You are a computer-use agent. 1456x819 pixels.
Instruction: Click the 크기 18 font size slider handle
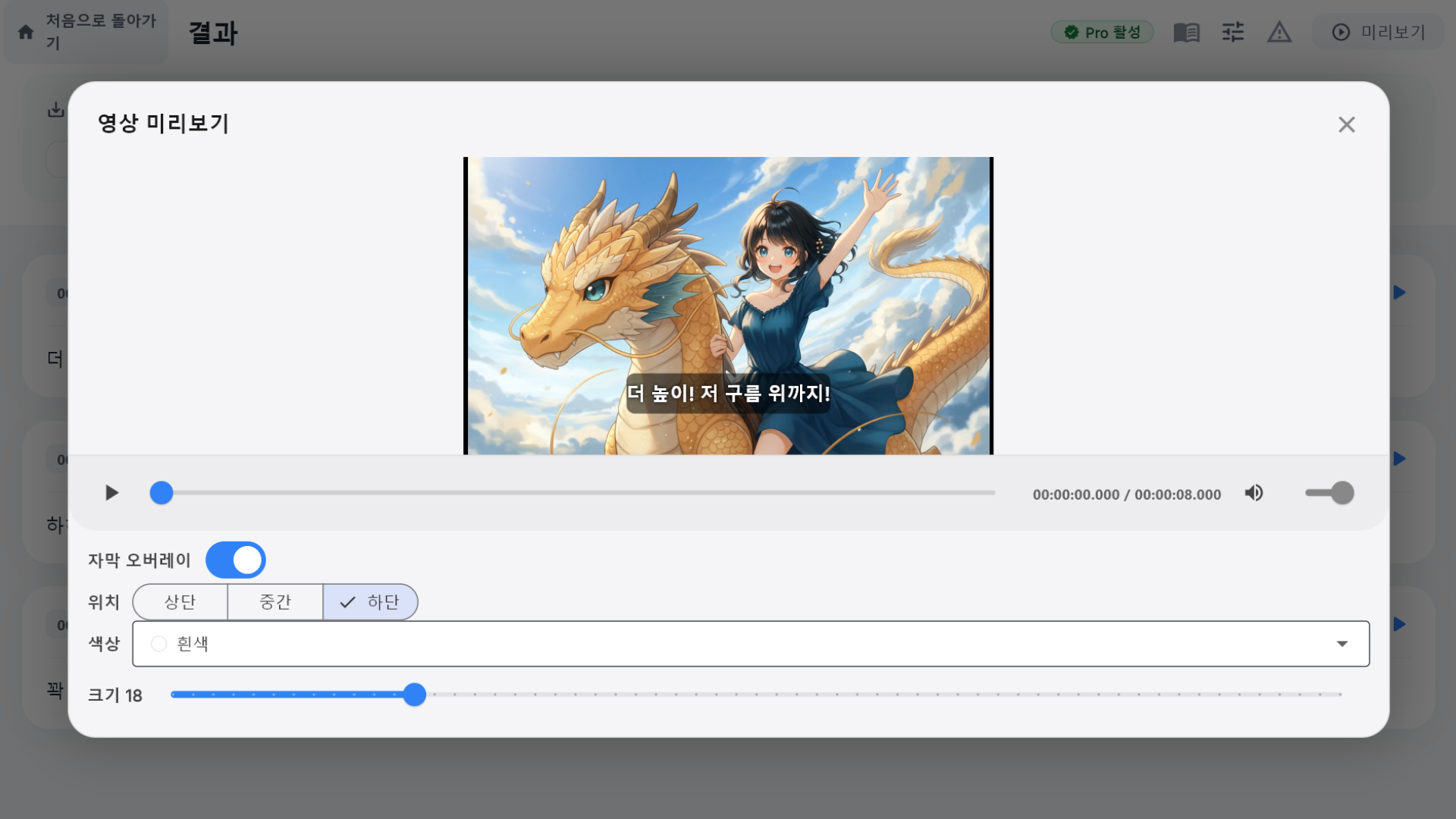[x=414, y=695]
